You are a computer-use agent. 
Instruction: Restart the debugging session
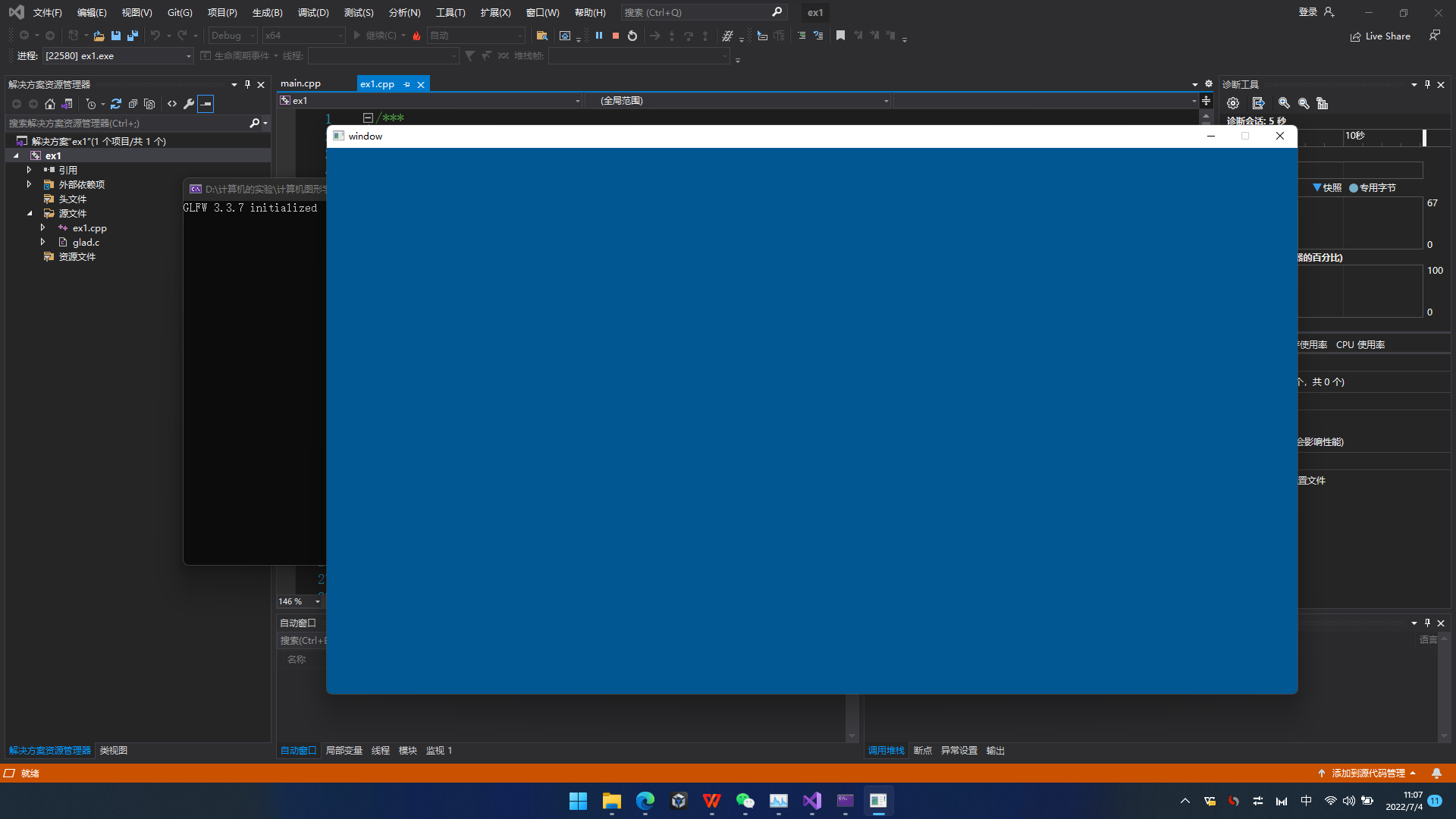(x=632, y=36)
